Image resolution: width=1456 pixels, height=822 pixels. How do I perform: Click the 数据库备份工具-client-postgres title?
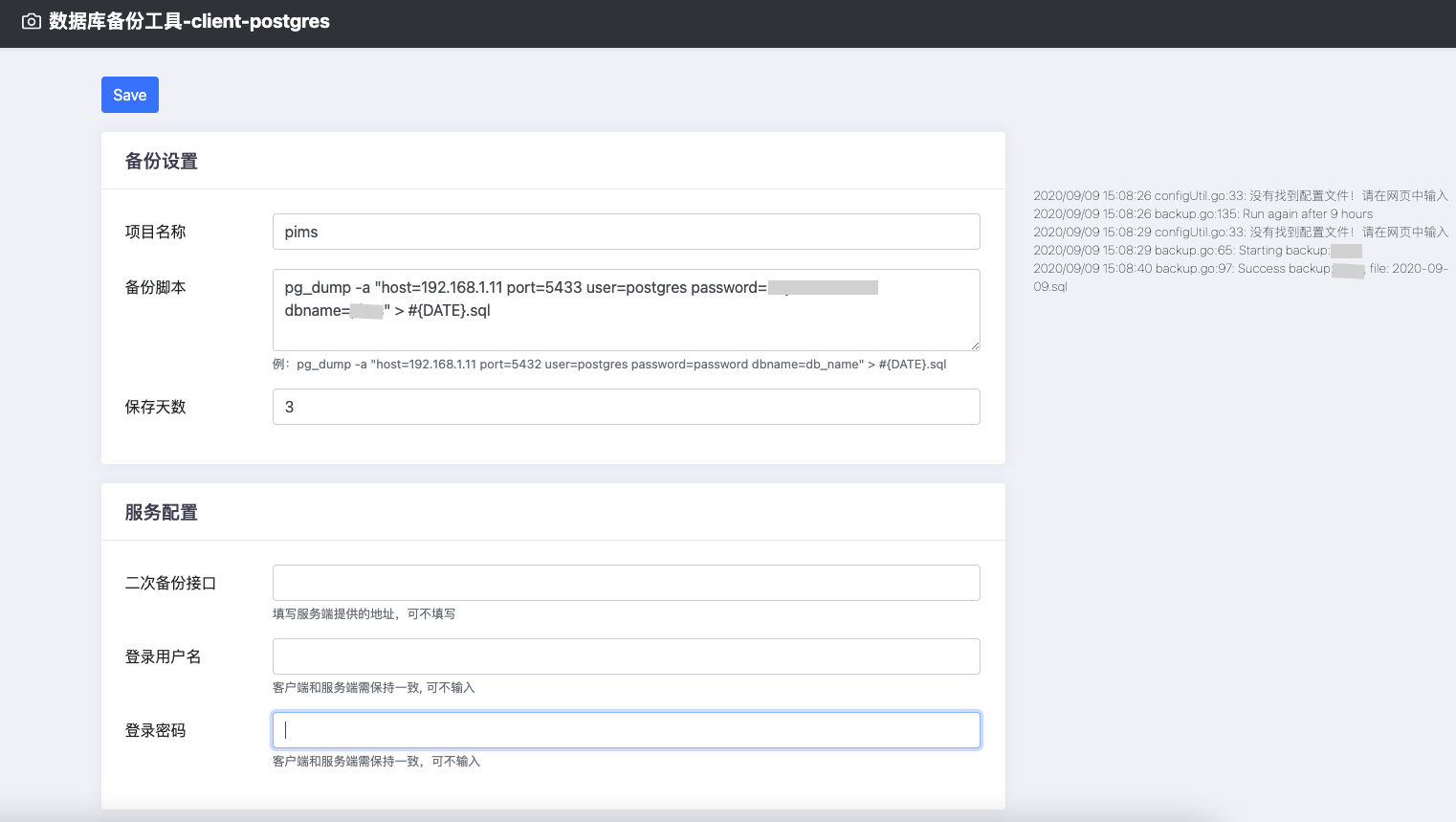tap(189, 22)
